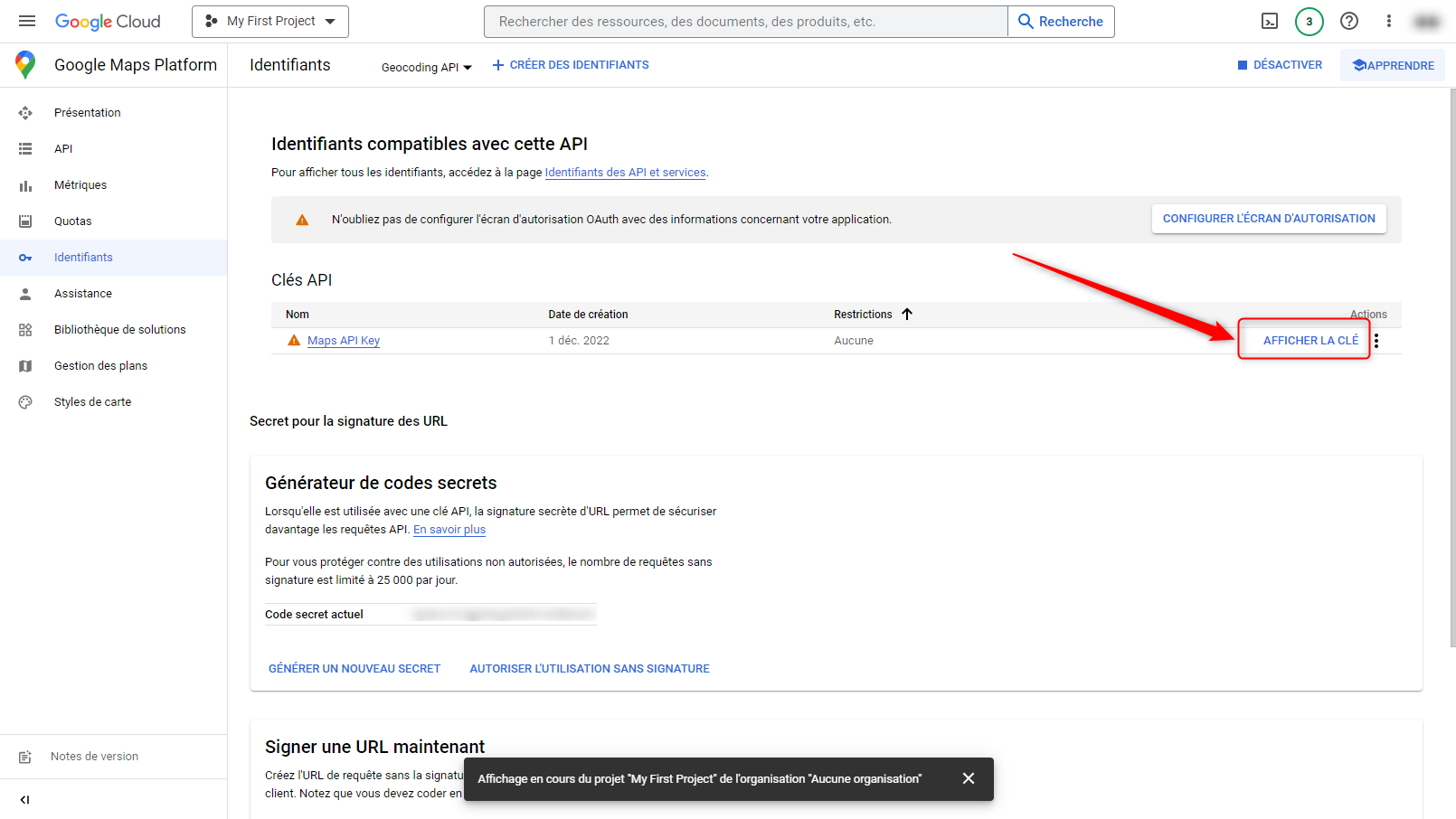Click the Assistance person icon

coord(25,294)
